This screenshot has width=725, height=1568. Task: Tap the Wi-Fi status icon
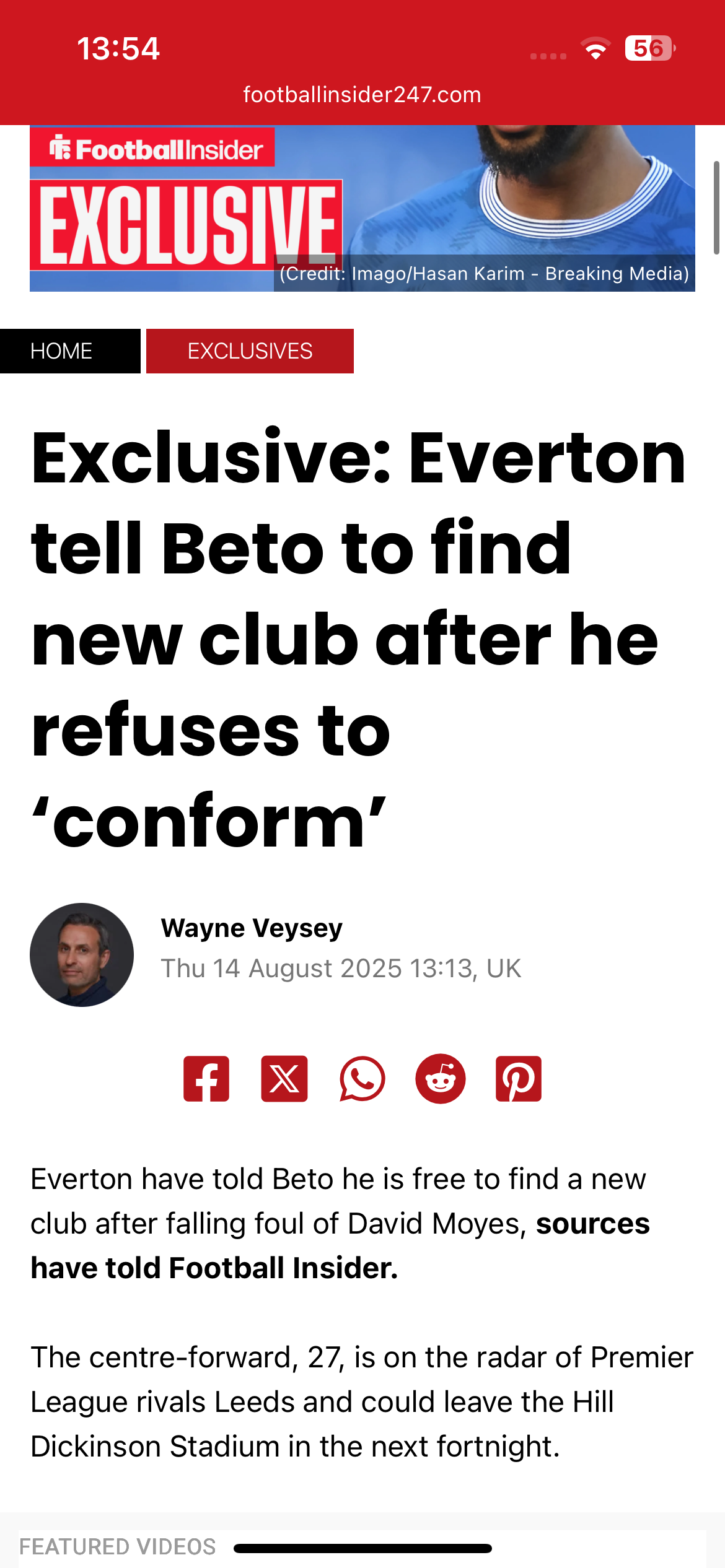595,49
